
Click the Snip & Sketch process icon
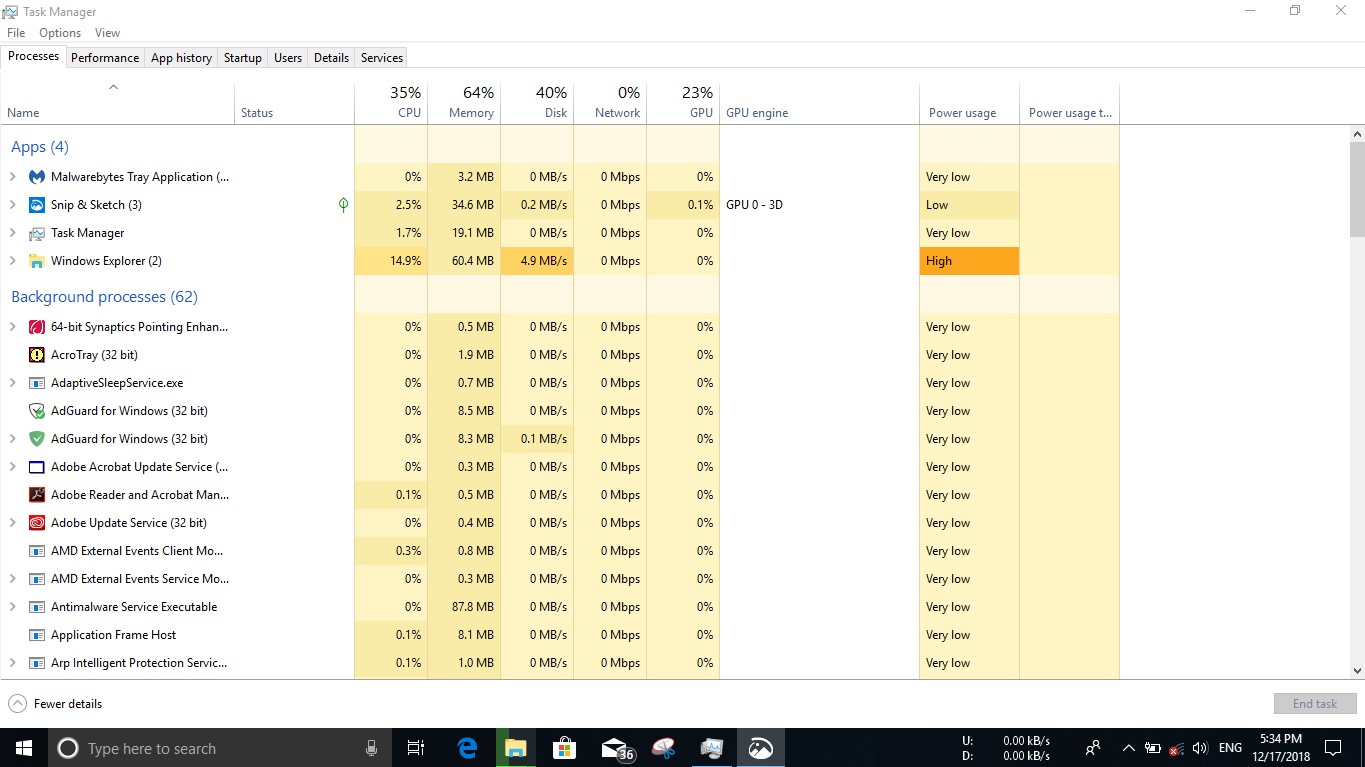click(37, 205)
